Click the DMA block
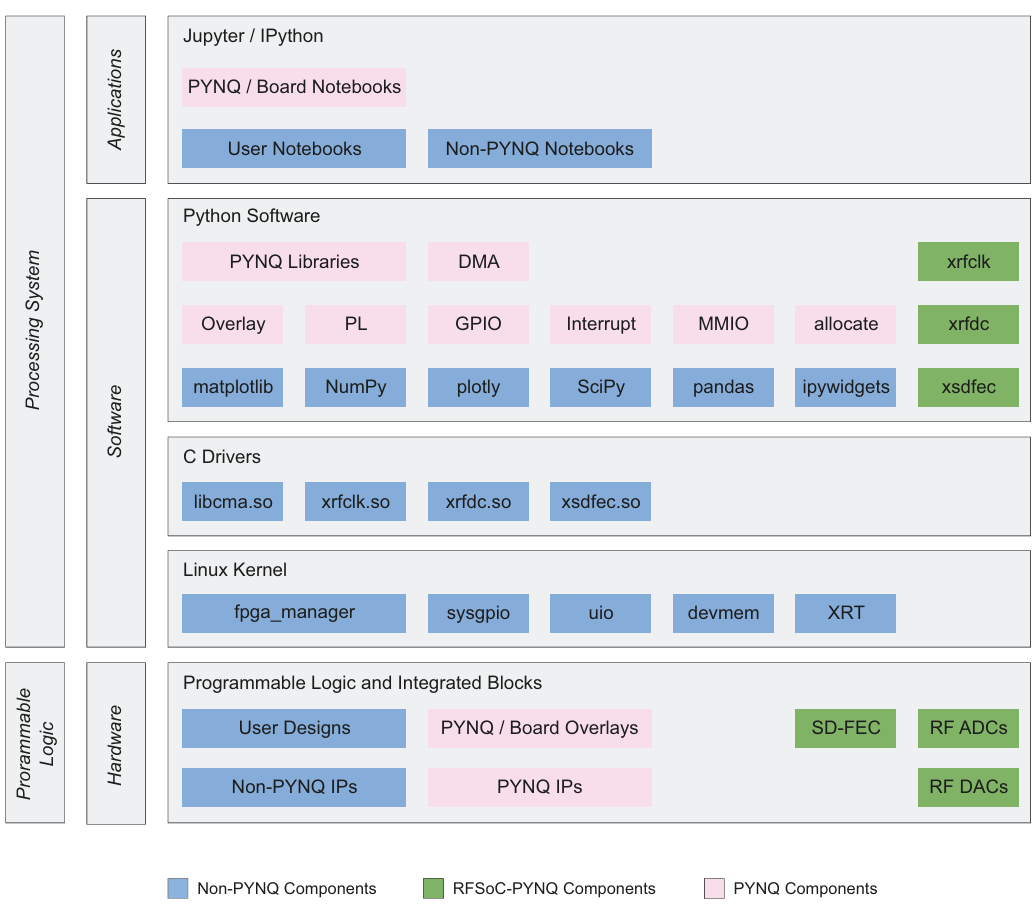 478,262
